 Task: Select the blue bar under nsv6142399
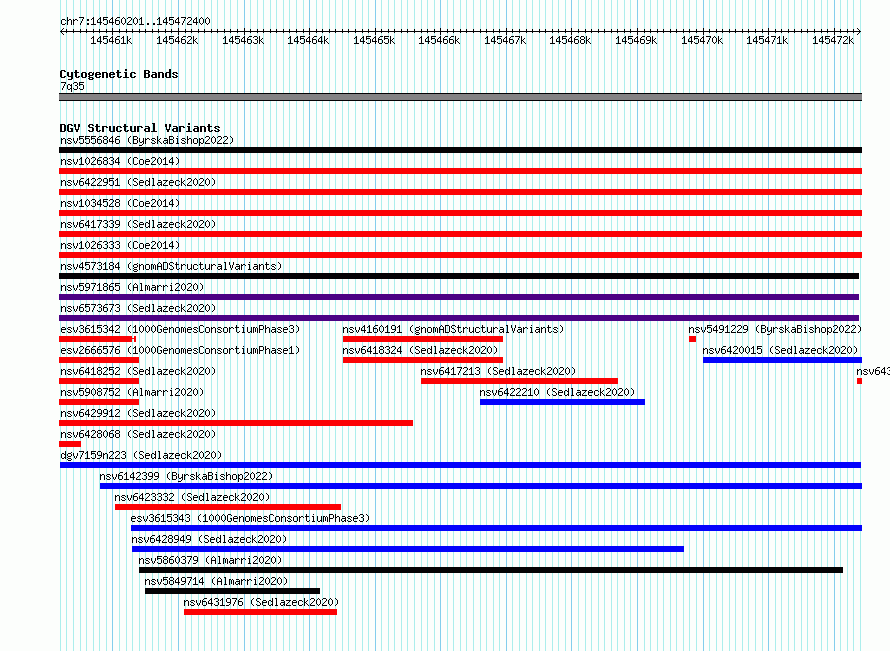(481, 486)
